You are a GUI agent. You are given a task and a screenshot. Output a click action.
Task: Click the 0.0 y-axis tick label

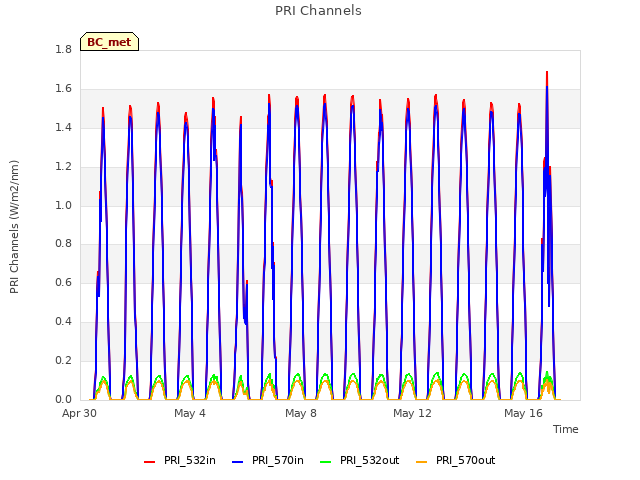click(x=63, y=399)
